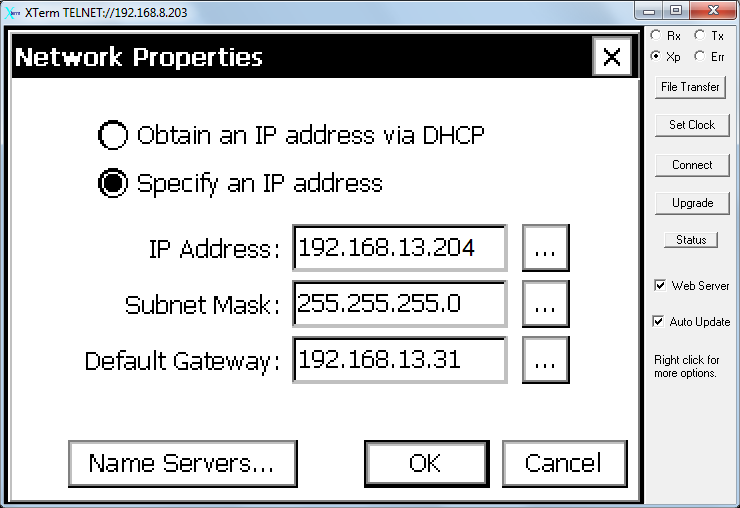Open the ellipsis button beside Default Gateway
This screenshot has height=508, width=740.
click(546, 360)
